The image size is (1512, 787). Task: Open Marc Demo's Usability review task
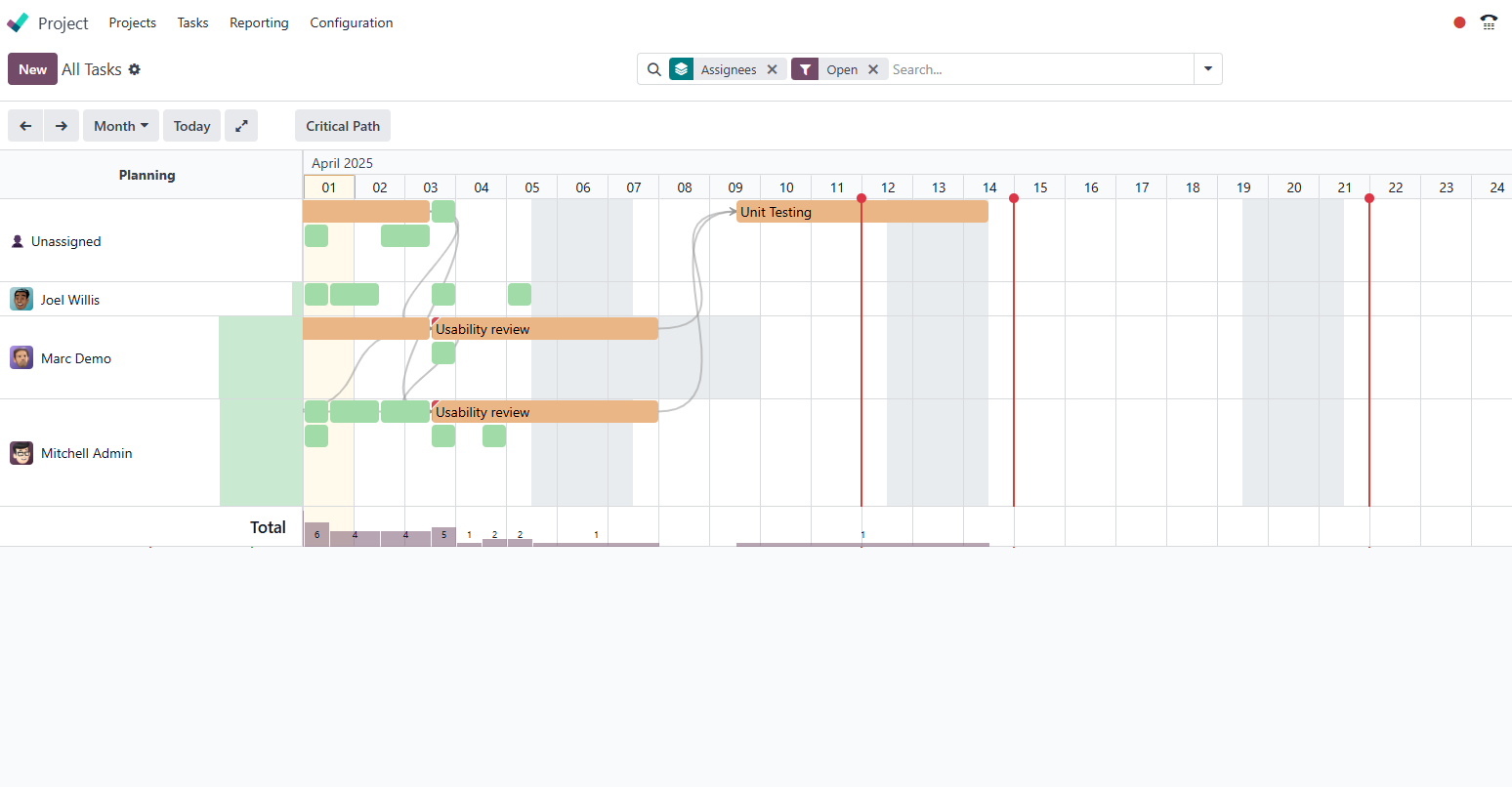[545, 329]
